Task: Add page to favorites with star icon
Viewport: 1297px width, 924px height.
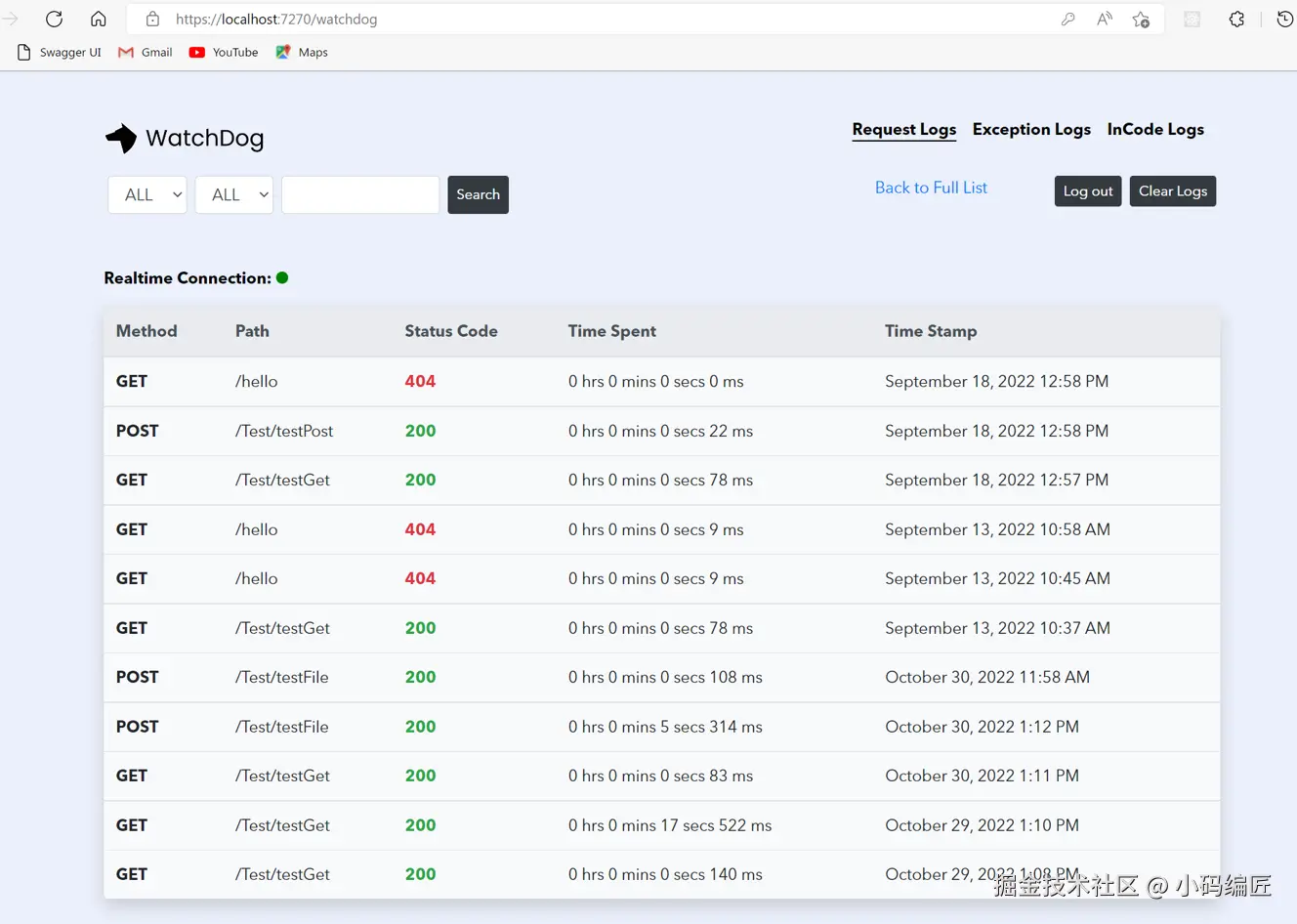Action: point(1141,19)
